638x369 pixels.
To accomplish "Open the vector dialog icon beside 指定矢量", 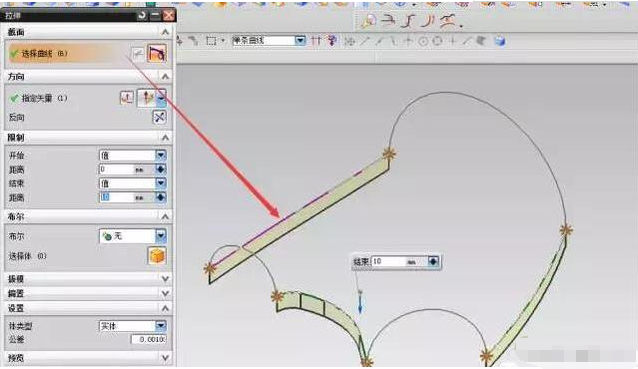I will (x=127, y=98).
